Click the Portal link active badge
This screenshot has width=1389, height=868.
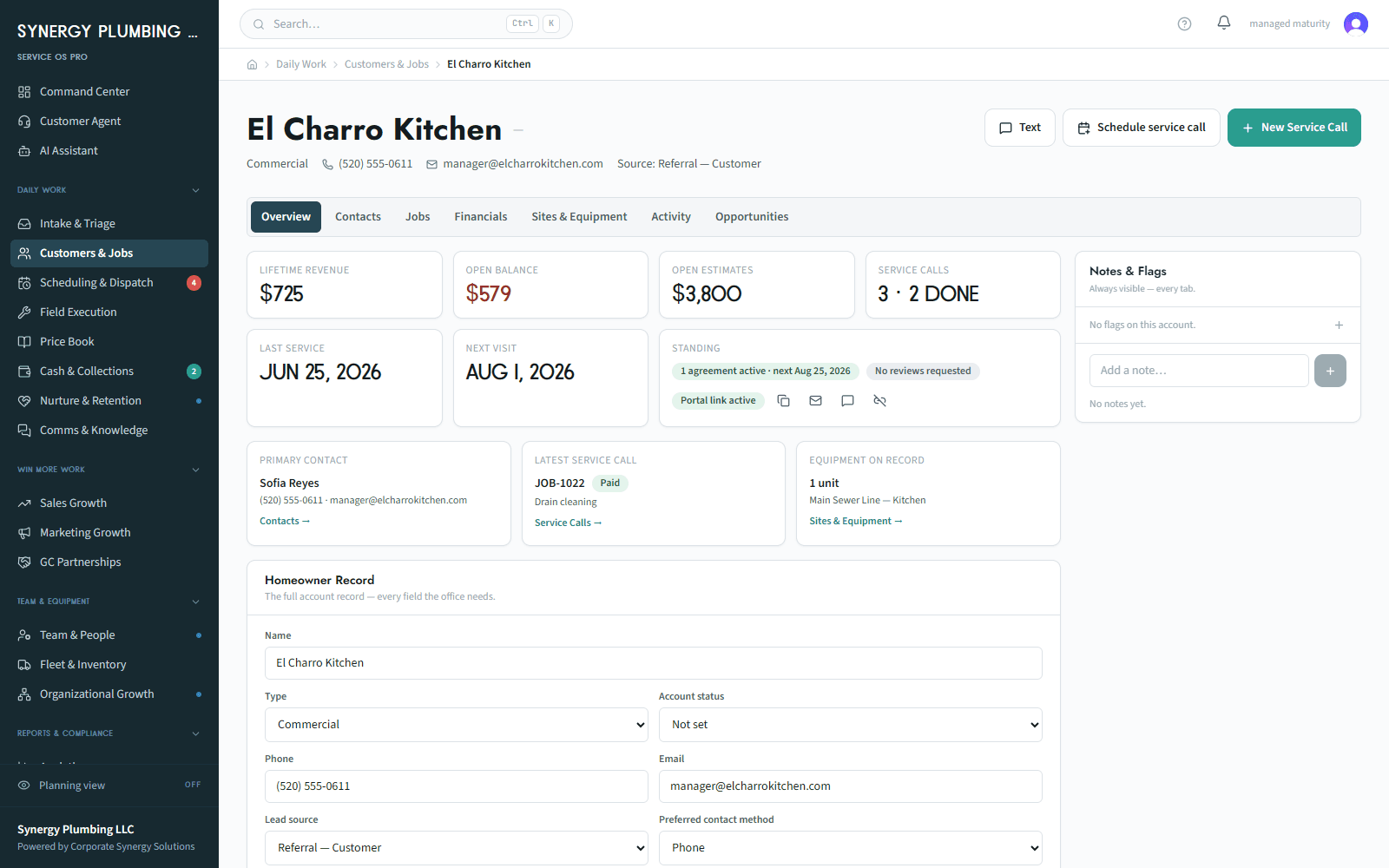718,400
